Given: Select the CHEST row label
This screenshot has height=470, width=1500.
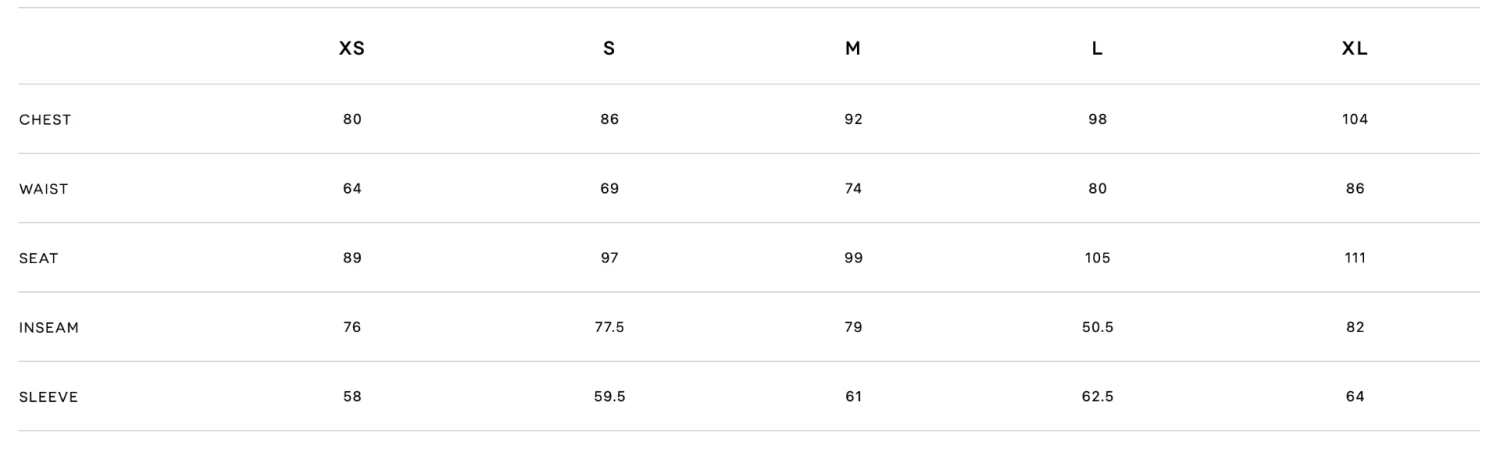Looking at the screenshot, I should [x=45, y=119].
